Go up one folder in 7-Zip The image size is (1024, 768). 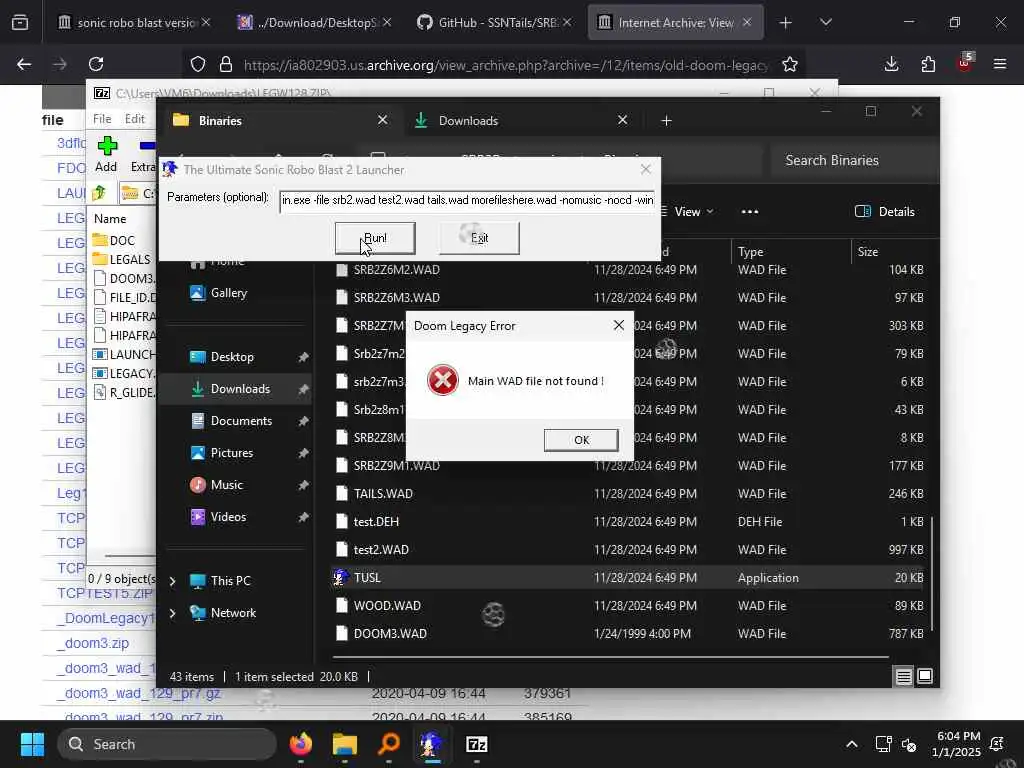click(x=100, y=193)
